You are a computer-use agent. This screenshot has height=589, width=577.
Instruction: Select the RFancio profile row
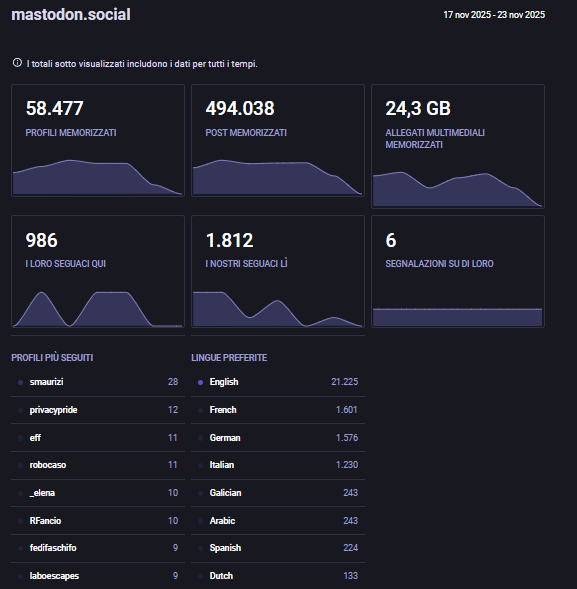point(98,521)
